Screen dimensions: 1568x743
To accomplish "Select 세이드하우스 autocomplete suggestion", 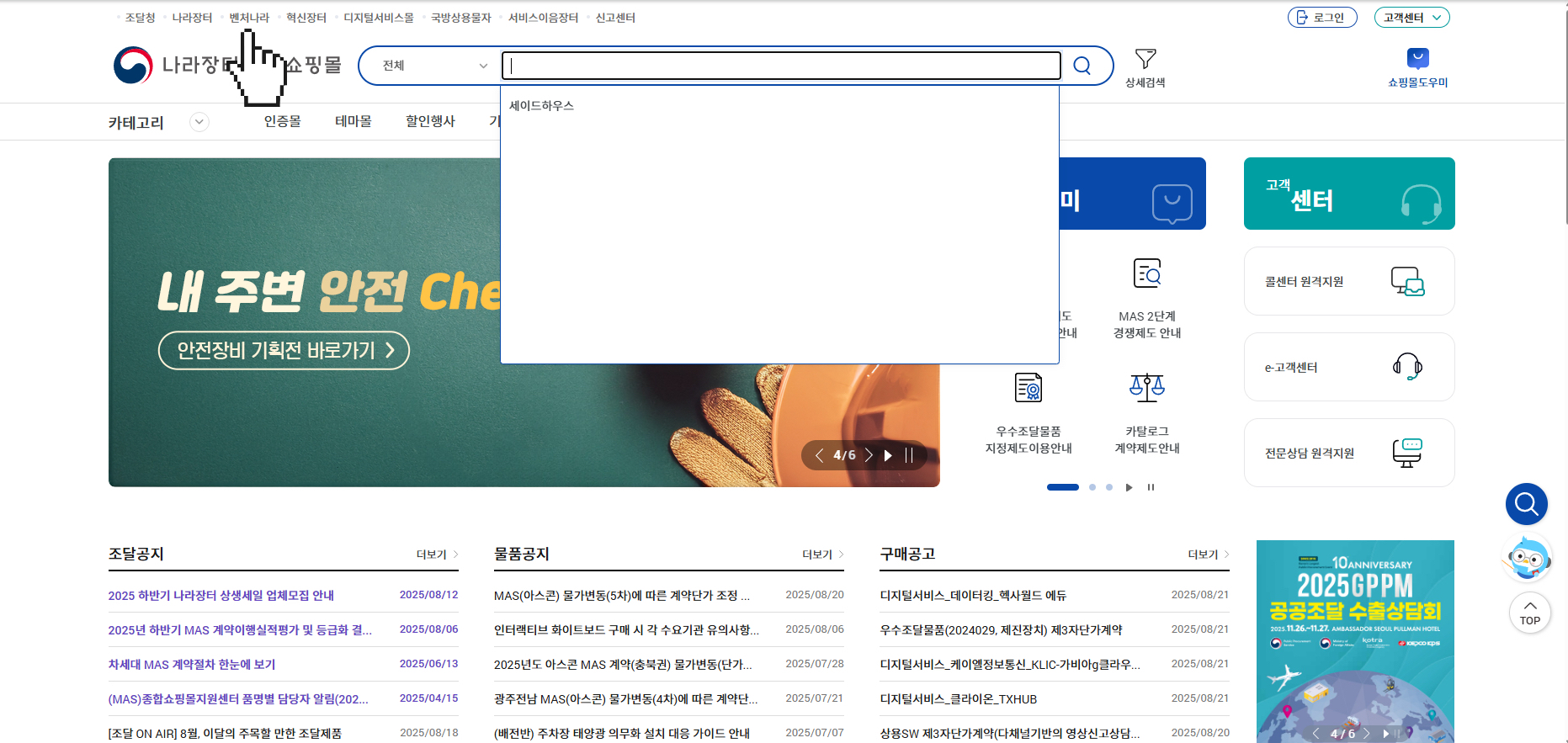I will point(541,106).
